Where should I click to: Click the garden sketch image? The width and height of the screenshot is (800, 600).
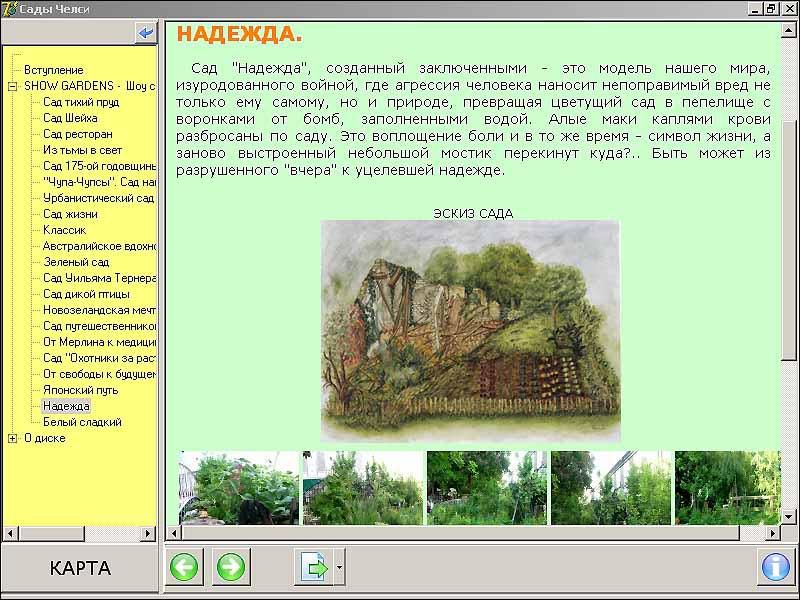click(470, 331)
